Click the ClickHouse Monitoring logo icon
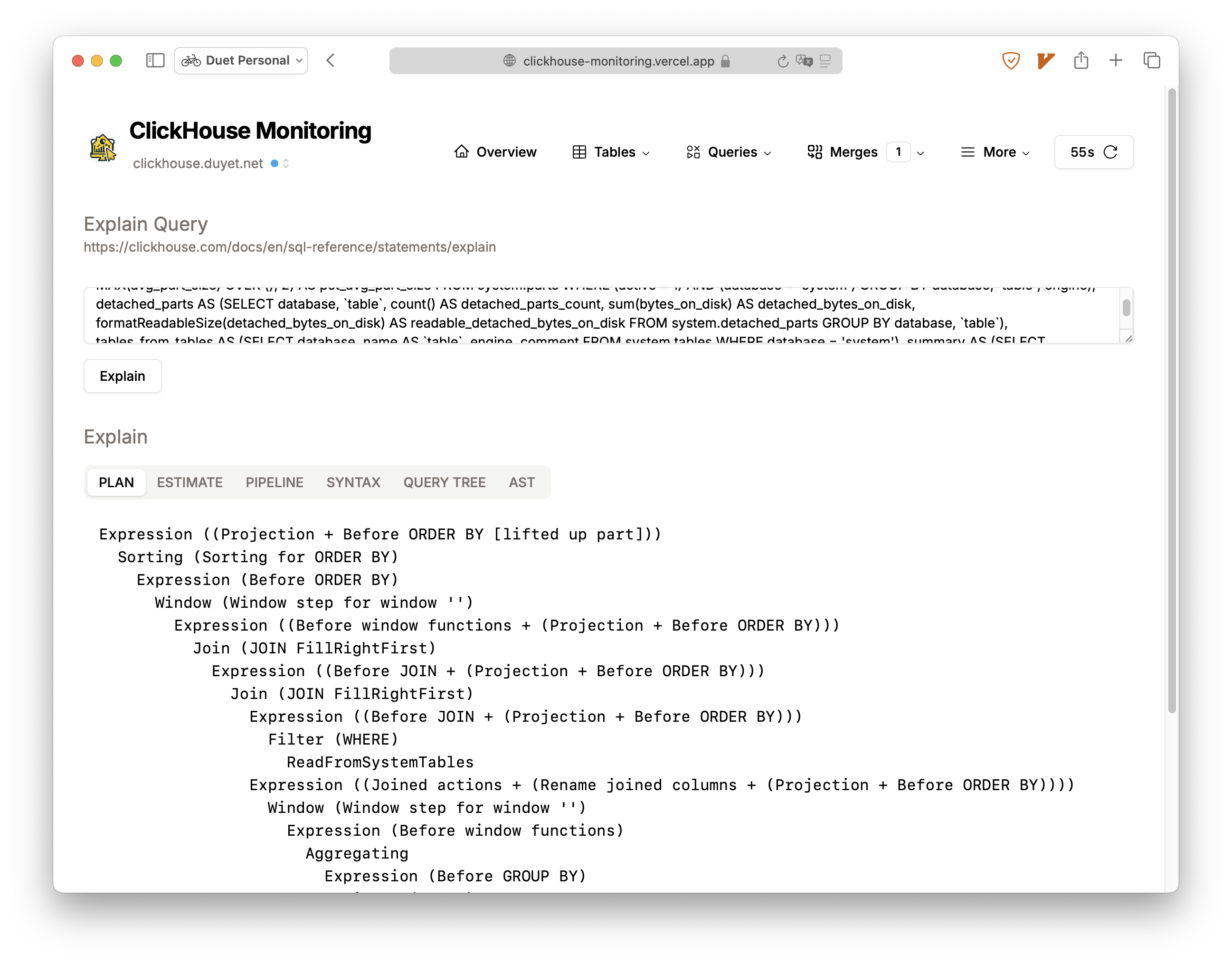Screen dimensions: 1232x963 point(103,148)
